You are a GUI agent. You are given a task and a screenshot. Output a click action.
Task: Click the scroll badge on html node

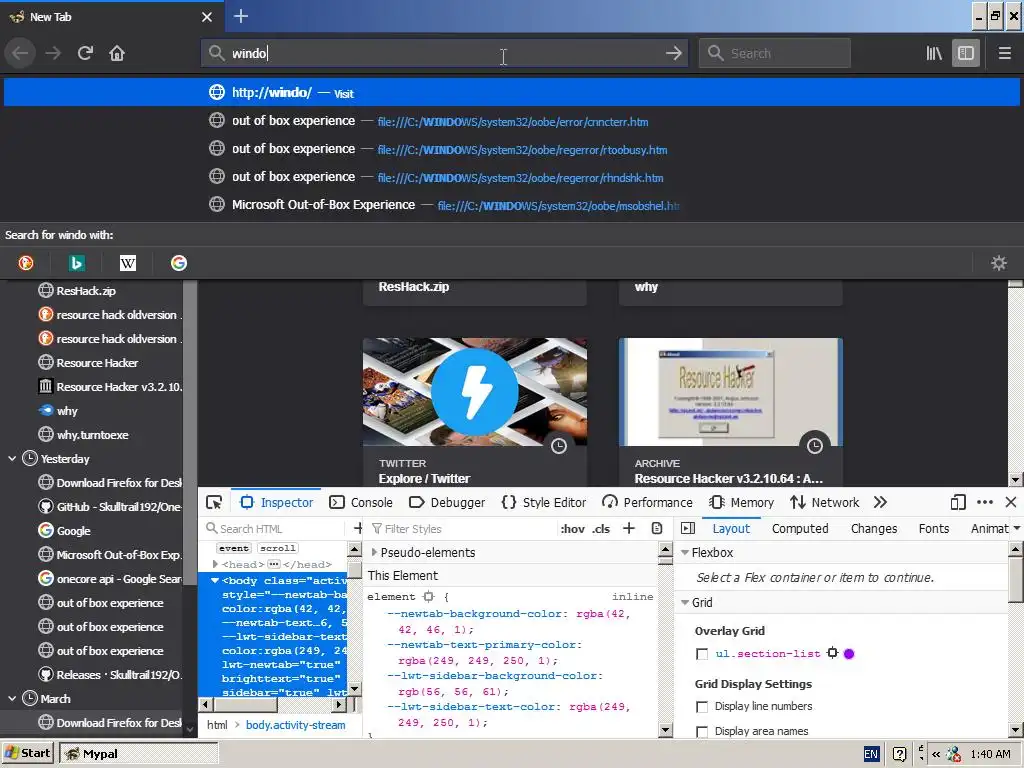click(278, 549)
